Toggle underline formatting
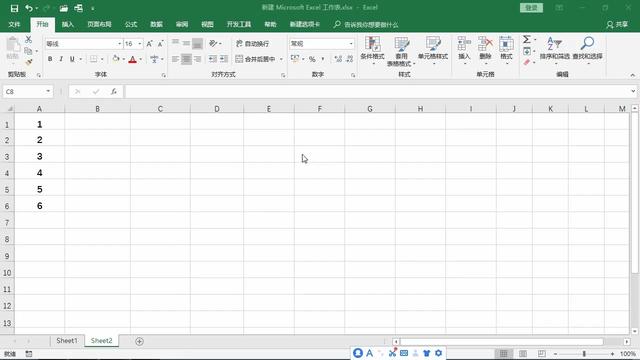 (x=72, y=59)
